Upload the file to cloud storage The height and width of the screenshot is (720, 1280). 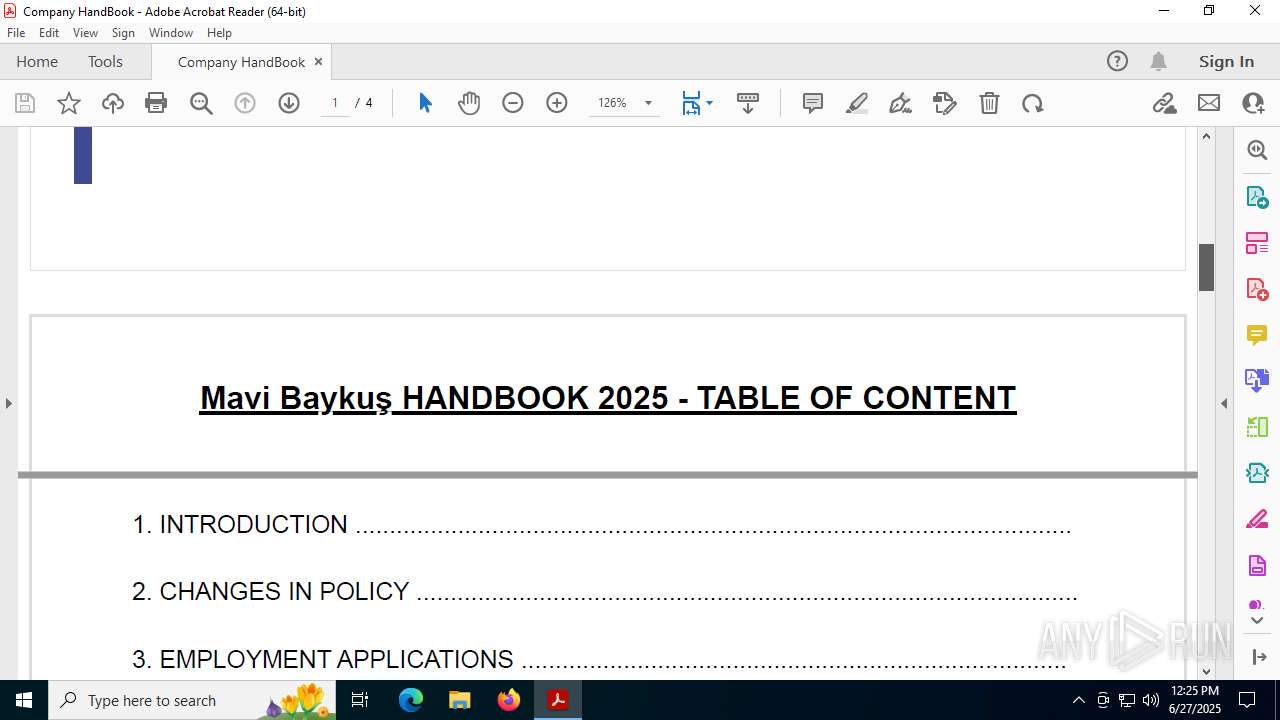pyautogui.click(x=113, y=103)
